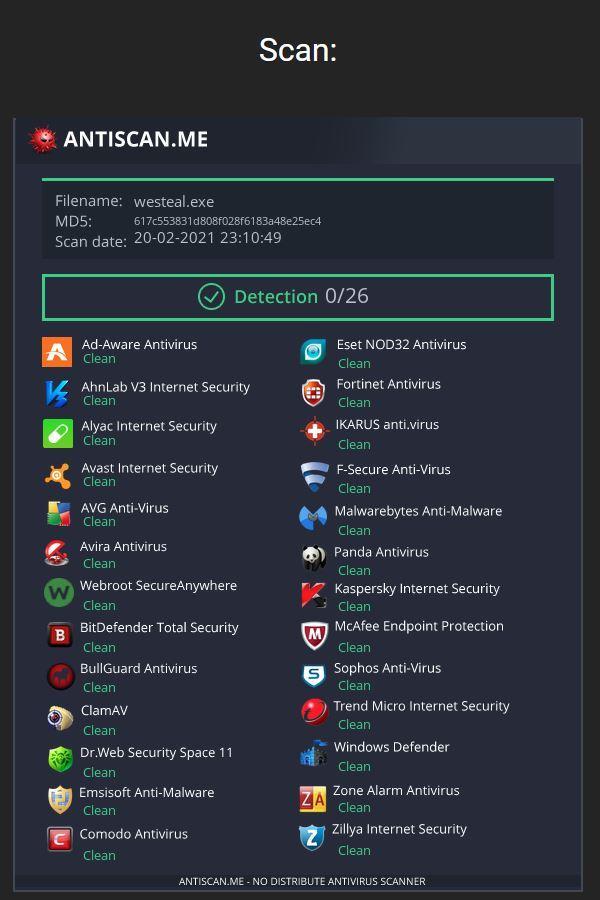Click the scan date 20-02-2021 23:10:49

(x=208, y=238)
